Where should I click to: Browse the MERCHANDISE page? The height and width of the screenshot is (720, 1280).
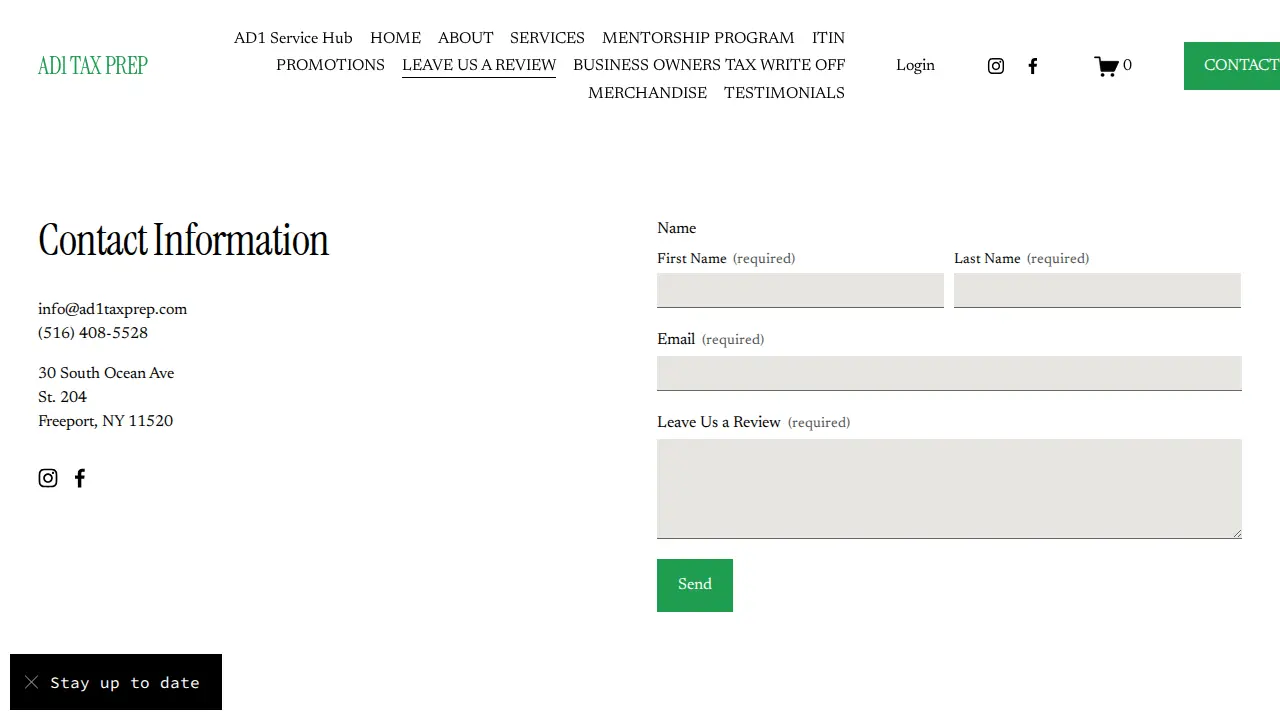point(647,93)
